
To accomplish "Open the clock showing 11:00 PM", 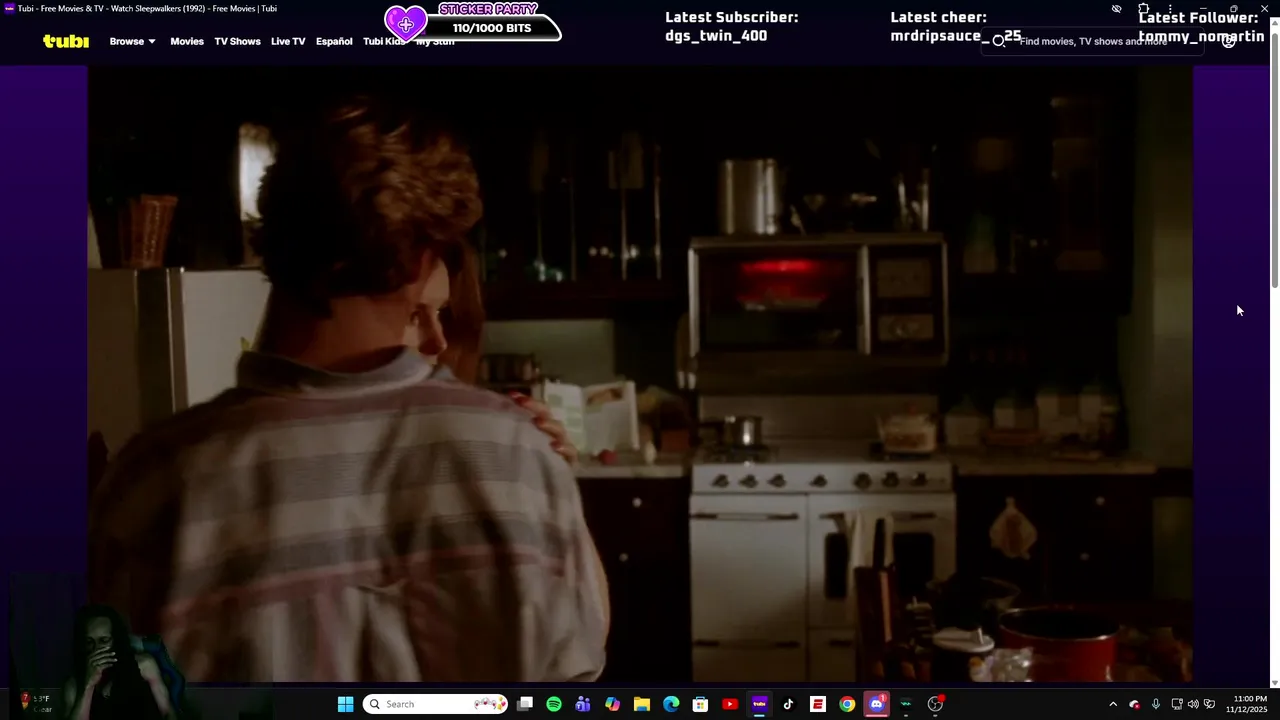I will pyautogui.click(x=1246, y=704).
